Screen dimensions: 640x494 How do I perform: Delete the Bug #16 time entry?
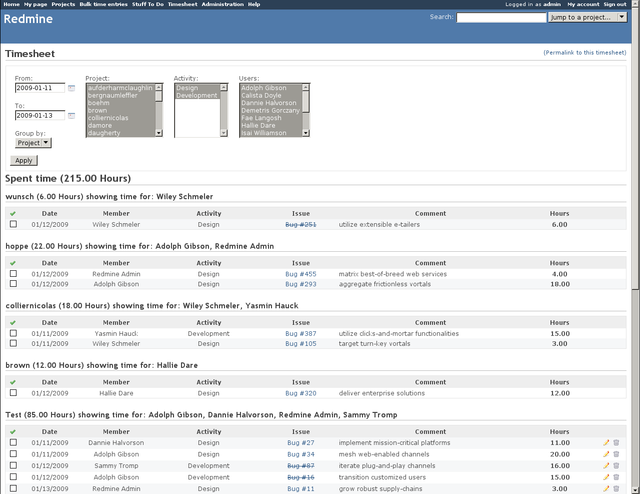pyautogui.click(x=616, y=477)
